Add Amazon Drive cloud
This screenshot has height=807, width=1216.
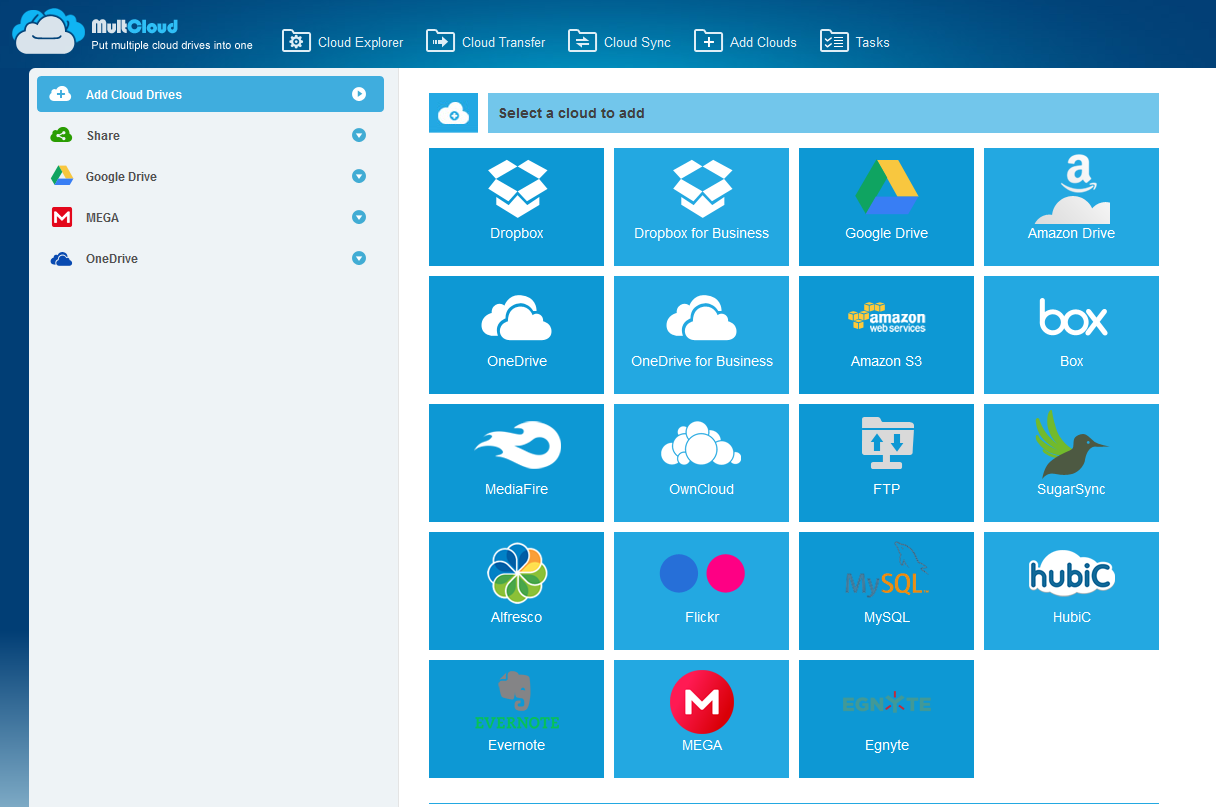coord(1071,207)
